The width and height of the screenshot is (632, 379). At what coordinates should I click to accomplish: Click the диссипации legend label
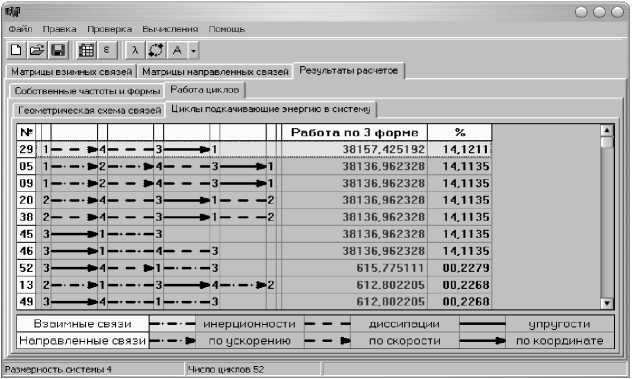click(x=404, y=324)
